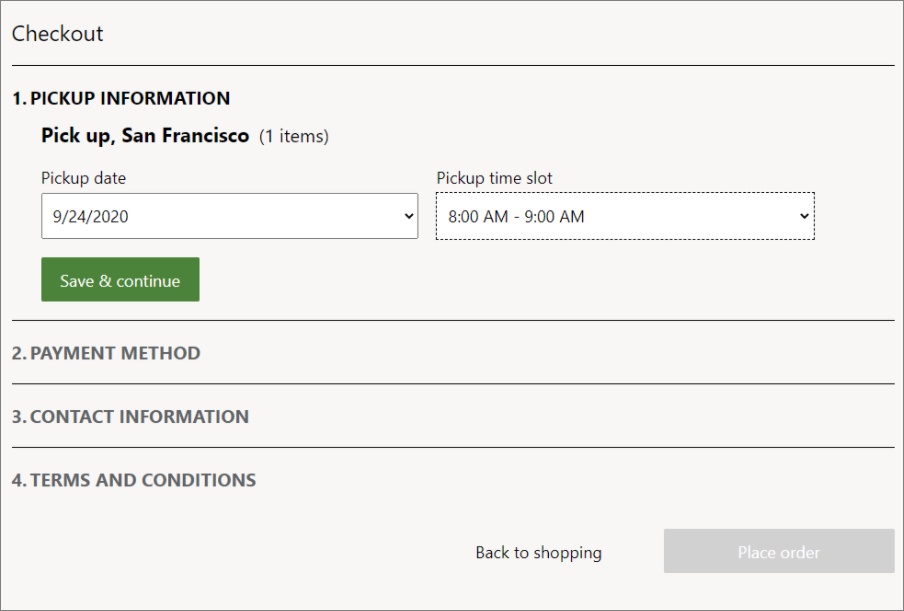This screenshot has height=611, width=904.
Task: Open the Payment Method section
Action: point(106,353)
